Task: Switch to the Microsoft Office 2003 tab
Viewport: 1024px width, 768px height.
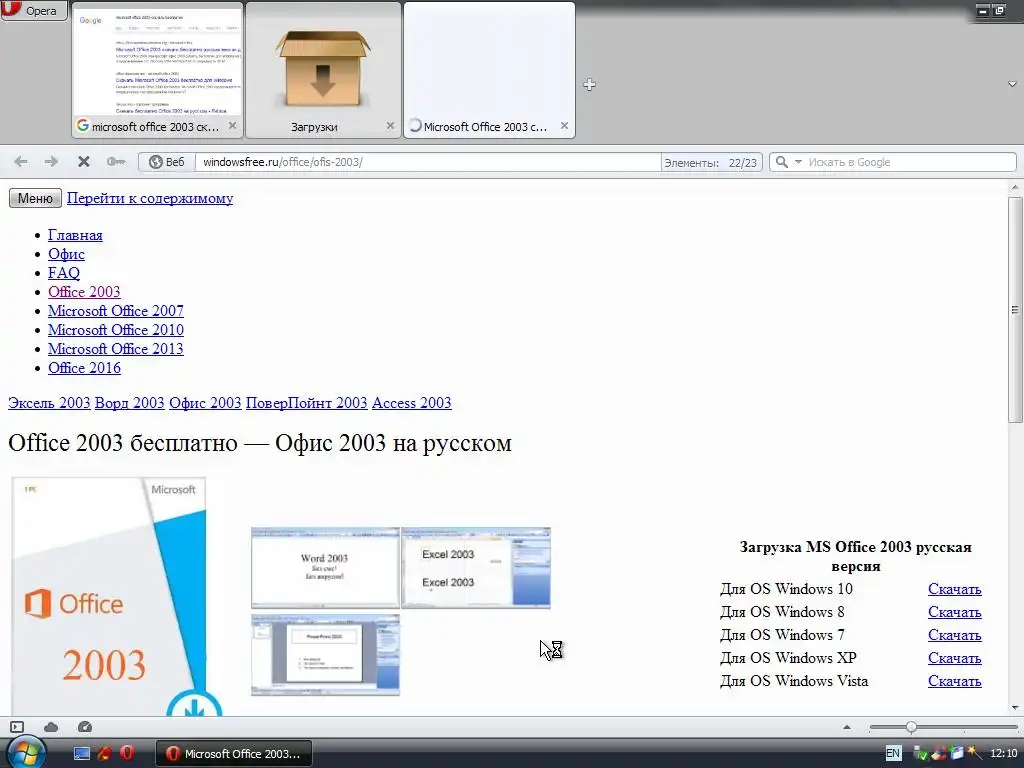Action: (489, 70)
